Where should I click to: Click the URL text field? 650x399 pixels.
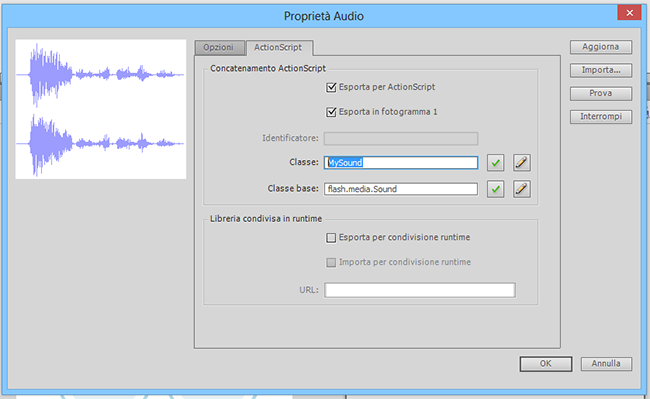pos(420,290)
